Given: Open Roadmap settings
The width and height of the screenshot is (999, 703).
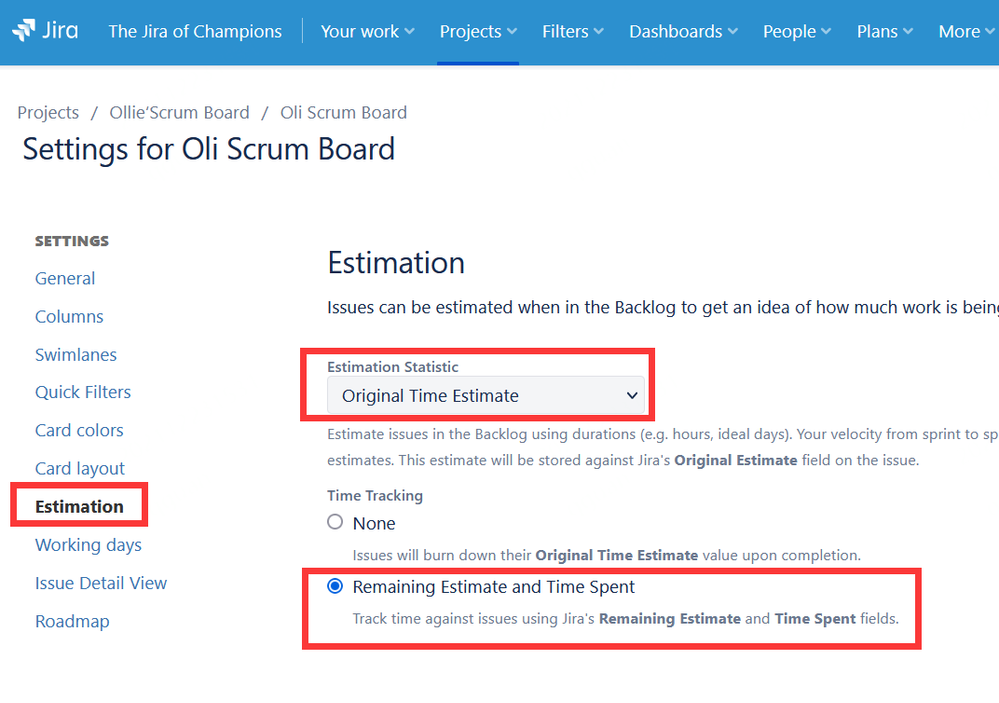Looking at the screenshot, I should [73, 621].
